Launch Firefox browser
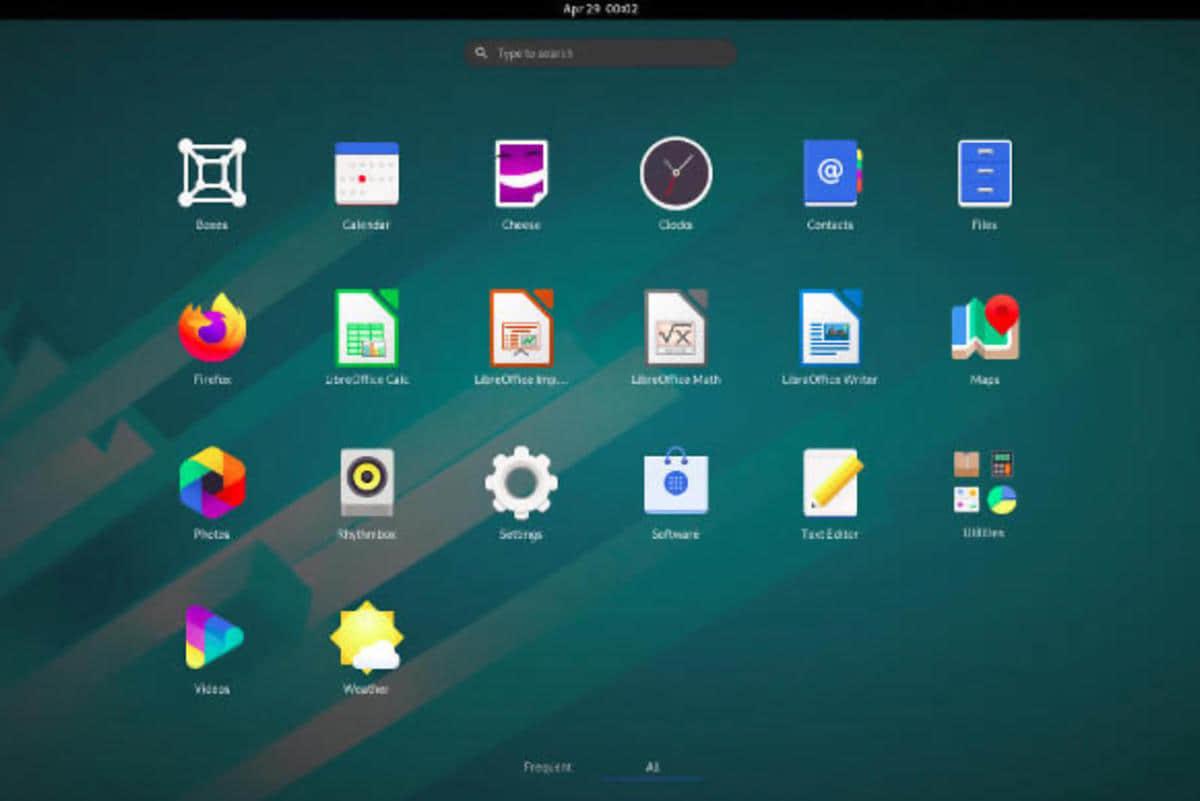This screenshot has width=1200, height=801. pos(212,329)
